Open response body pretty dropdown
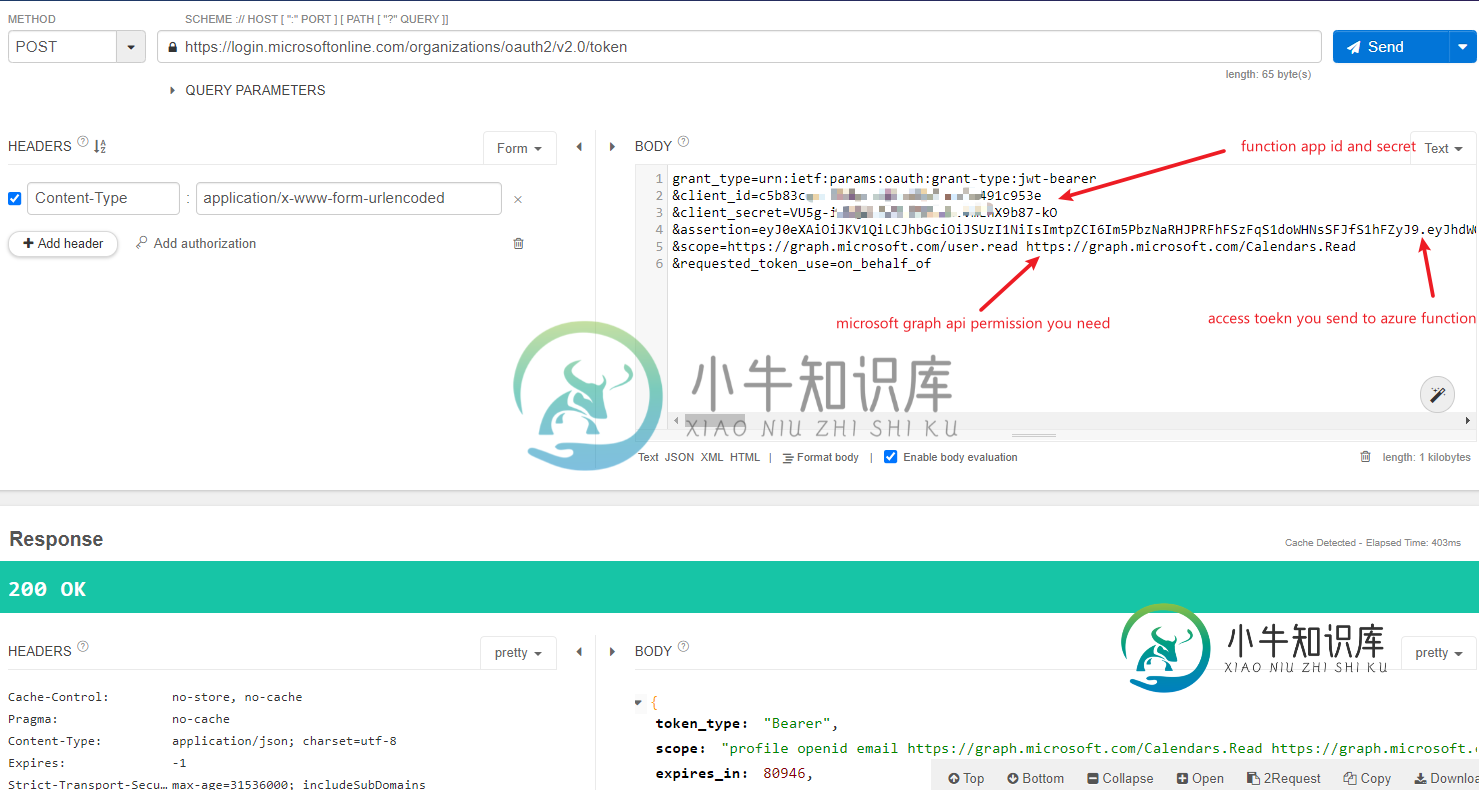The width and height of the screenshot is (1479, 790). pyautogui.click(x=1439, y=653)
